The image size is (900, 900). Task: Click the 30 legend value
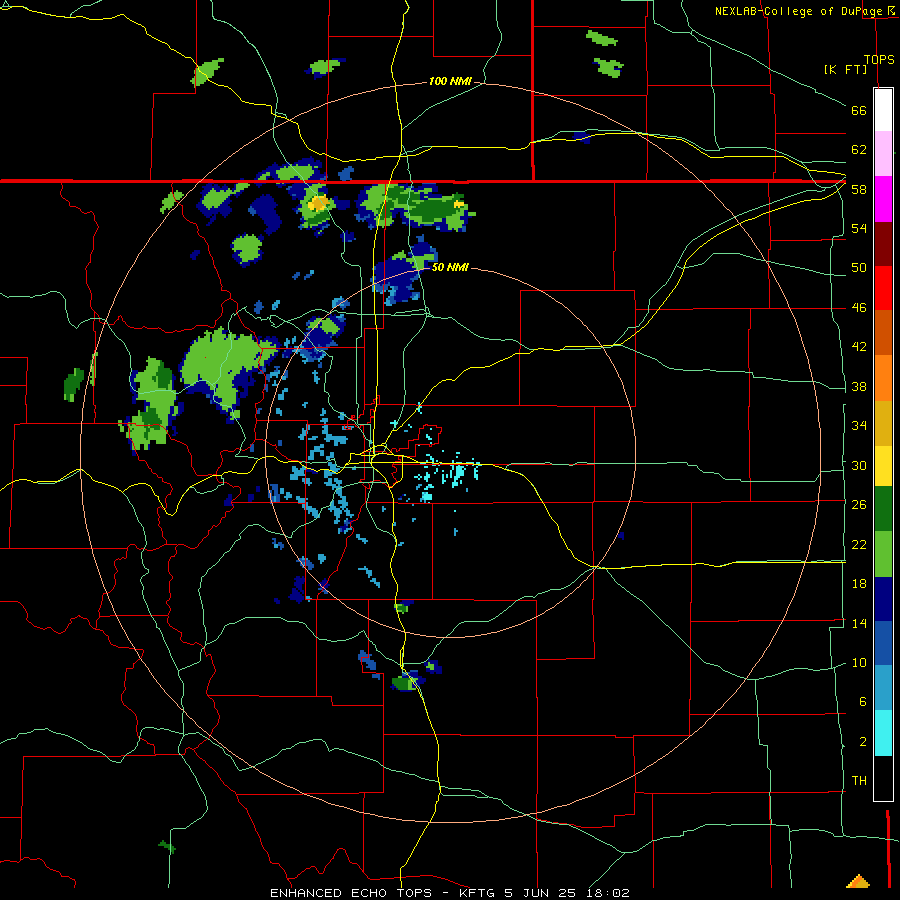(859, 465)
